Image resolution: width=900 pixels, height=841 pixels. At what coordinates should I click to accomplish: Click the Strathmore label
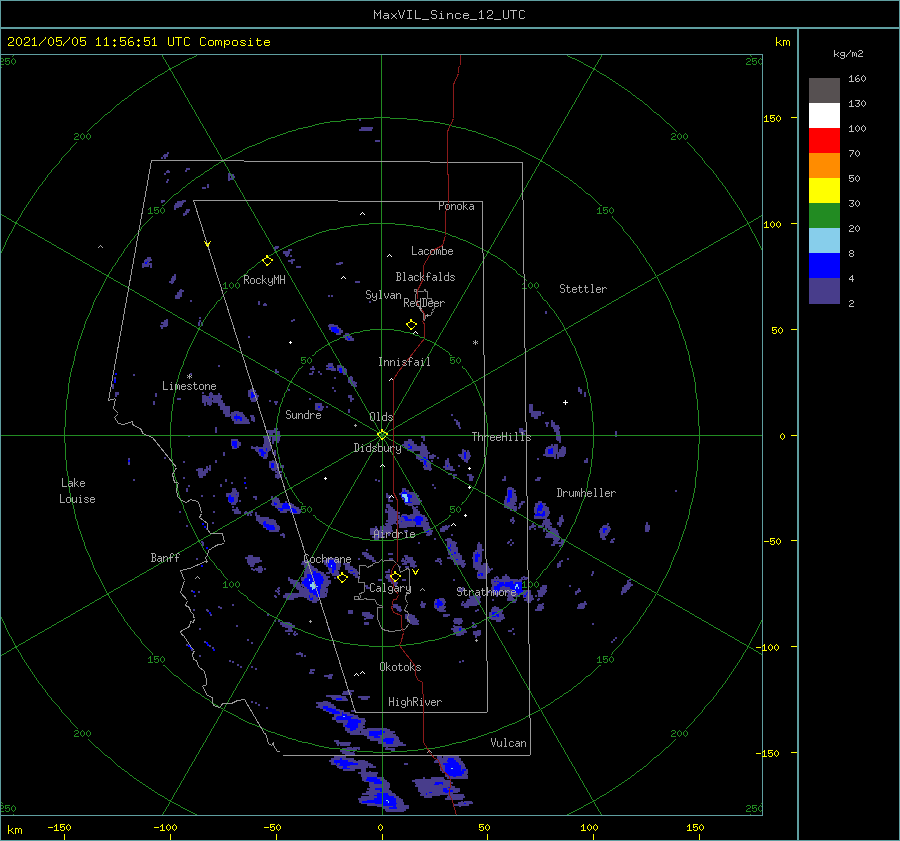pos(486,592)
